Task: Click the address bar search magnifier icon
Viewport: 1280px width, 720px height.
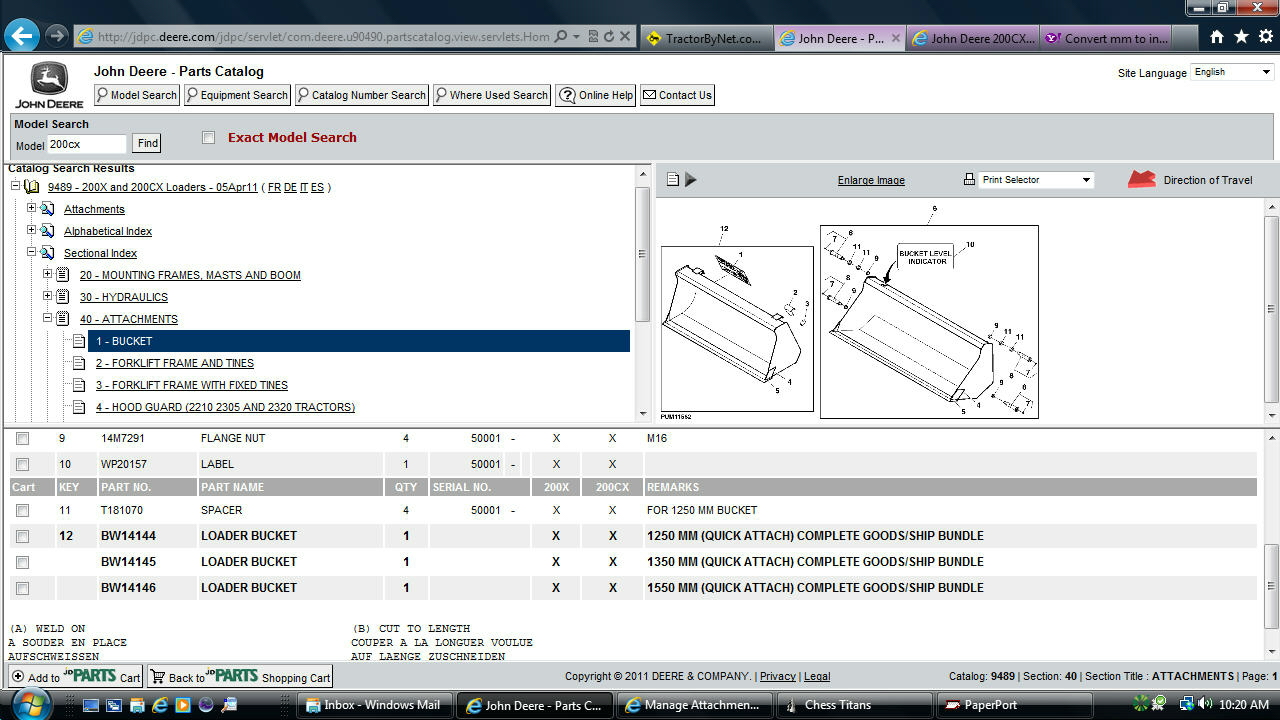Action: point(561,36)
